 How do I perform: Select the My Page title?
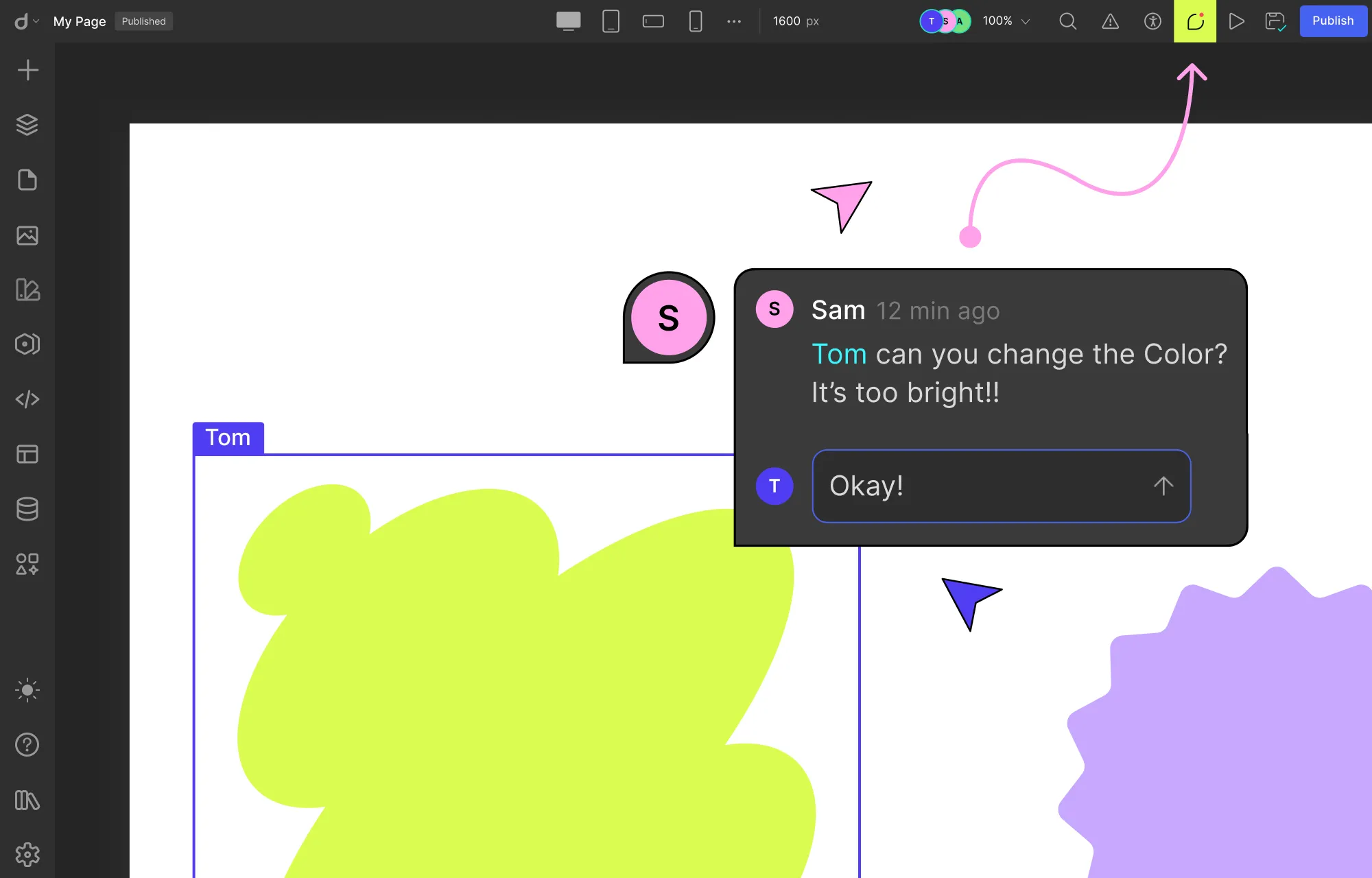(79, 21)
